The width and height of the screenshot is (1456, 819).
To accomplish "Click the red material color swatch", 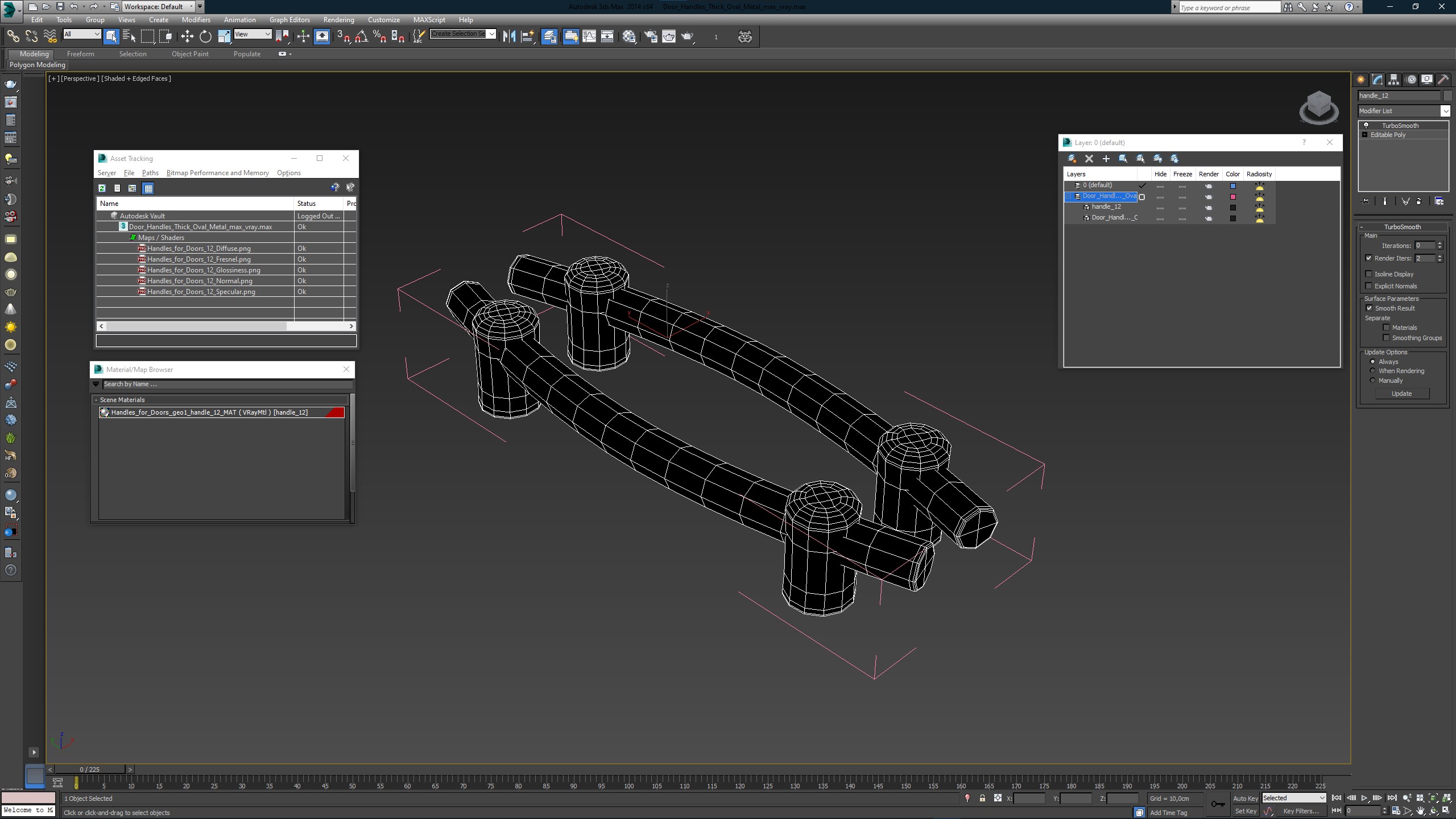I will [336, 412].
